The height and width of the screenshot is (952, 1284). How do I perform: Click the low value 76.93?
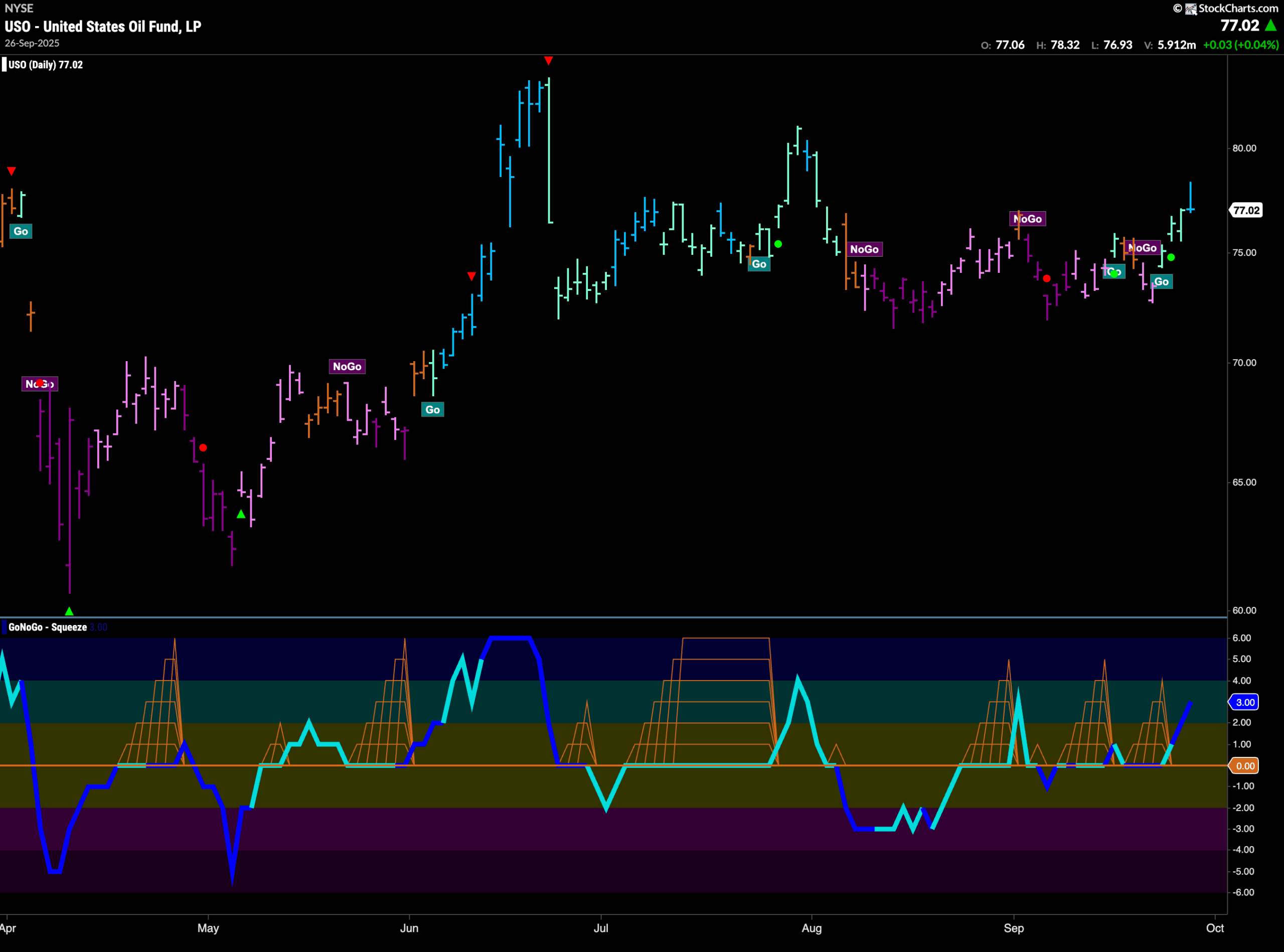pos(1117,45)
